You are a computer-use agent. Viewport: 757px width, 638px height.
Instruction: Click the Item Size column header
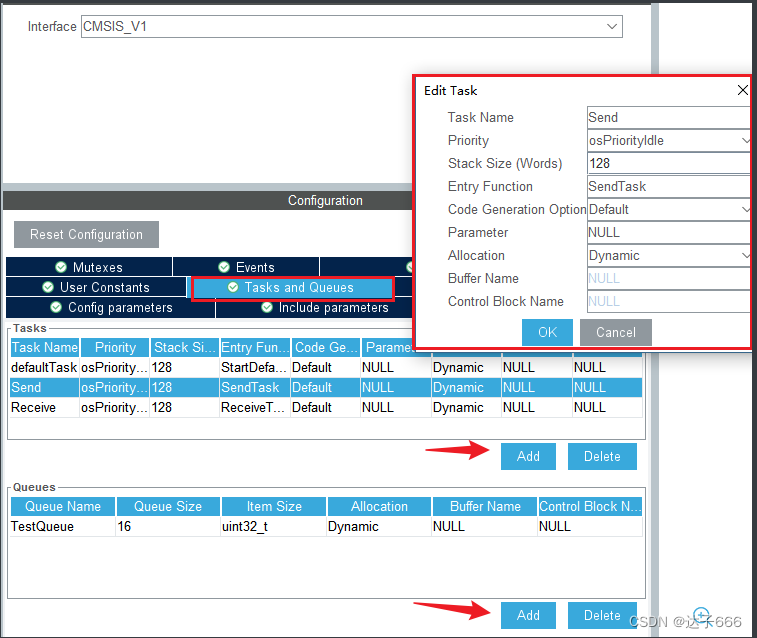click(274, 506)
